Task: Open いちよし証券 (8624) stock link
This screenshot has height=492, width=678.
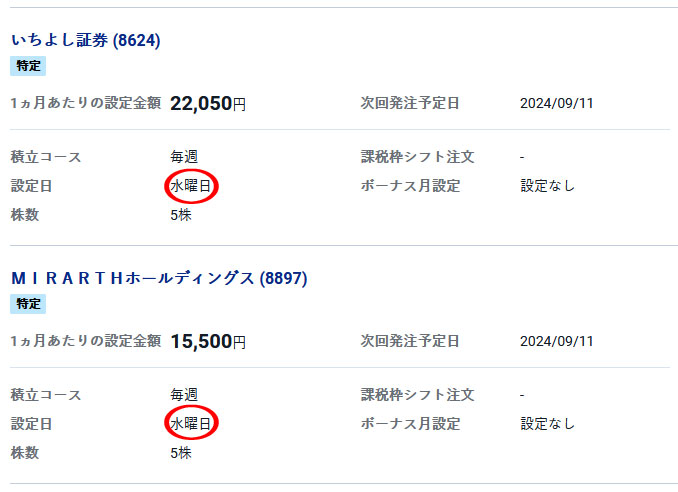Action: point(86,40)
